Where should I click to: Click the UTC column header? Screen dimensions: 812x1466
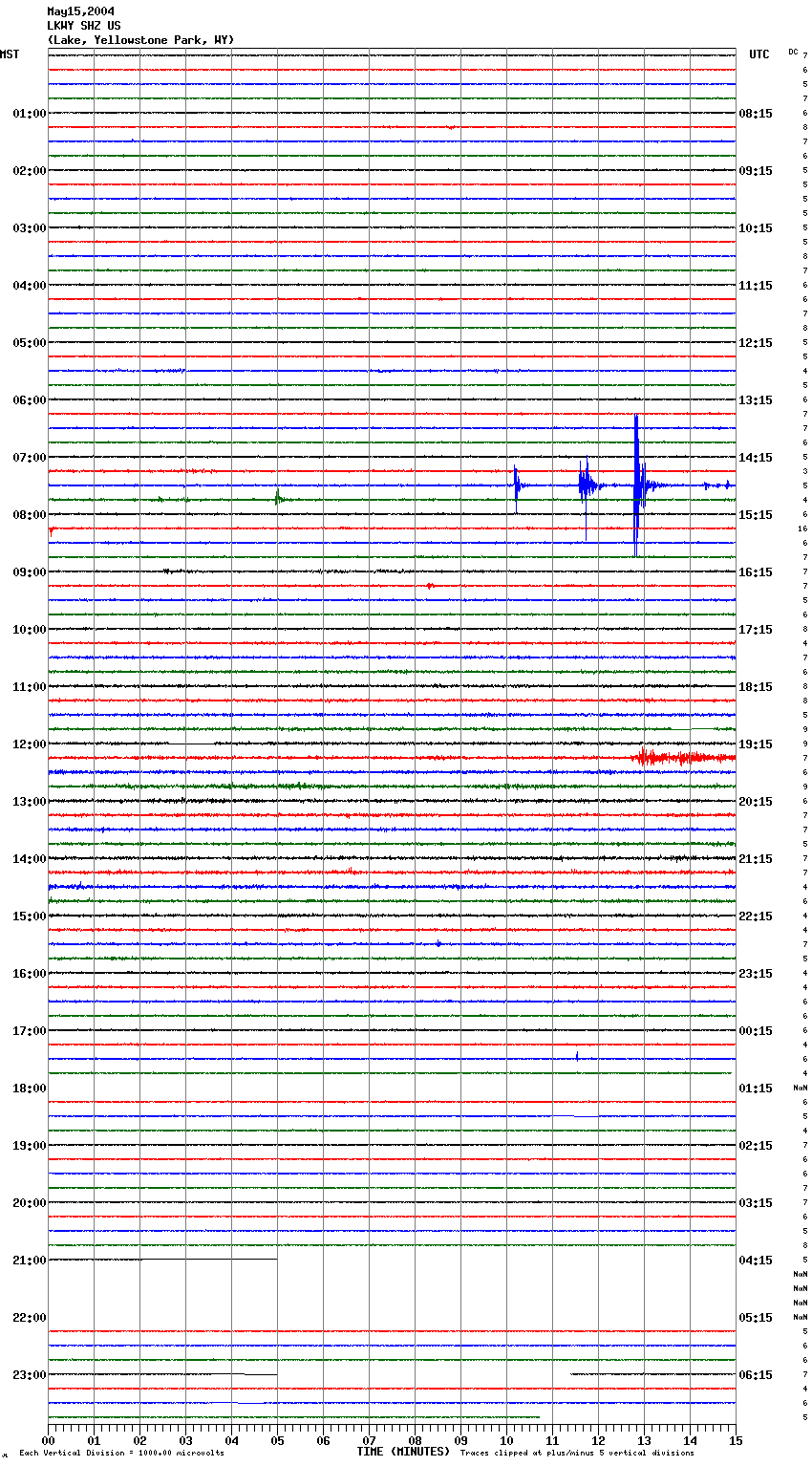[759, 54]
